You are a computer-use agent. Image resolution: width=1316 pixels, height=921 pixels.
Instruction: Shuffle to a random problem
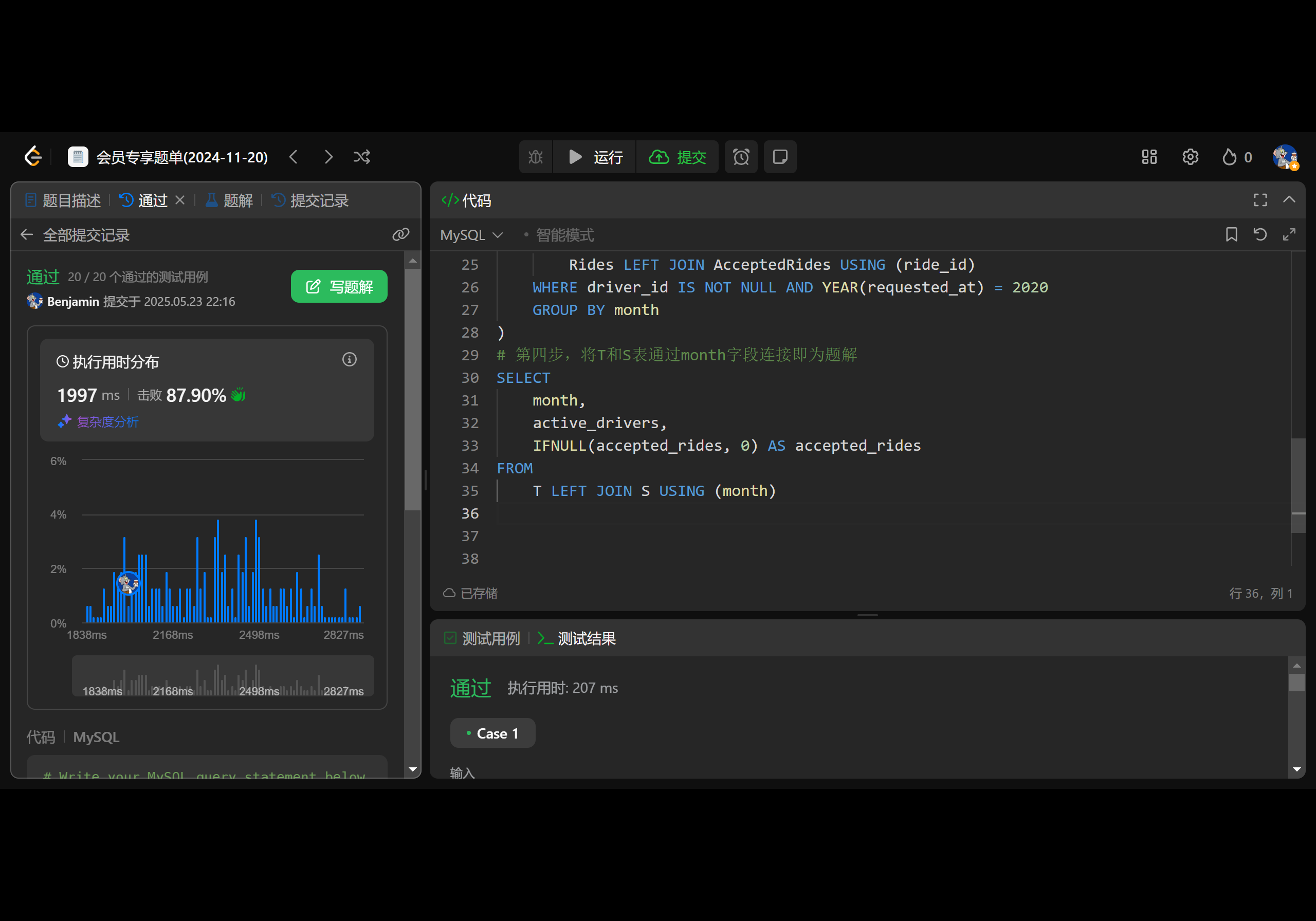(362, 157)
